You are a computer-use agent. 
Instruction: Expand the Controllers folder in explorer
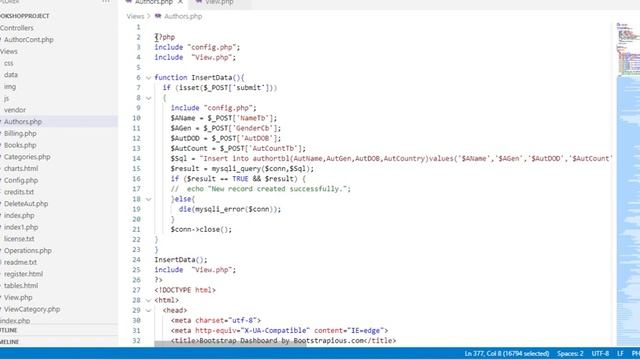click(x=17, y=28)
